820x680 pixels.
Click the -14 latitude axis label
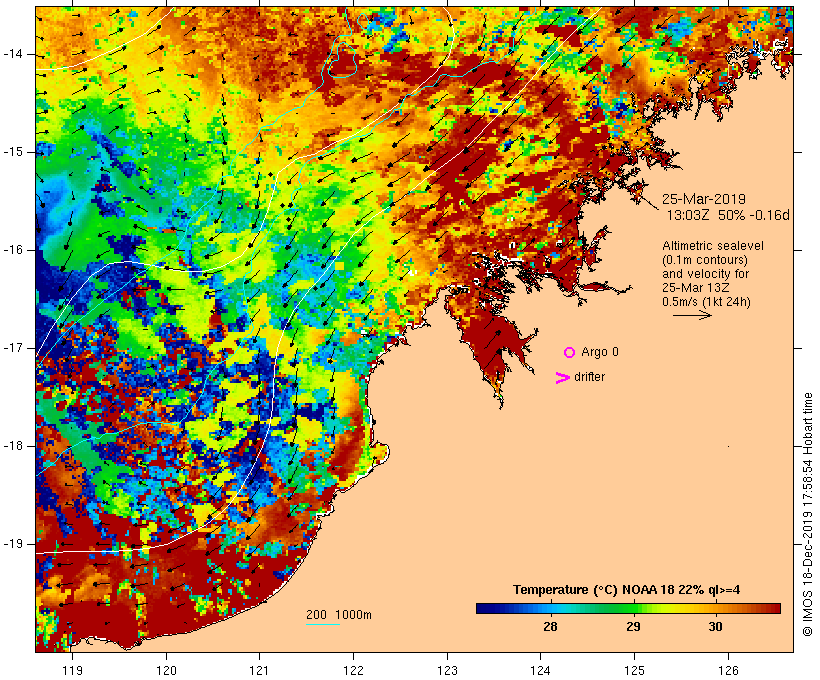point(13,54)
